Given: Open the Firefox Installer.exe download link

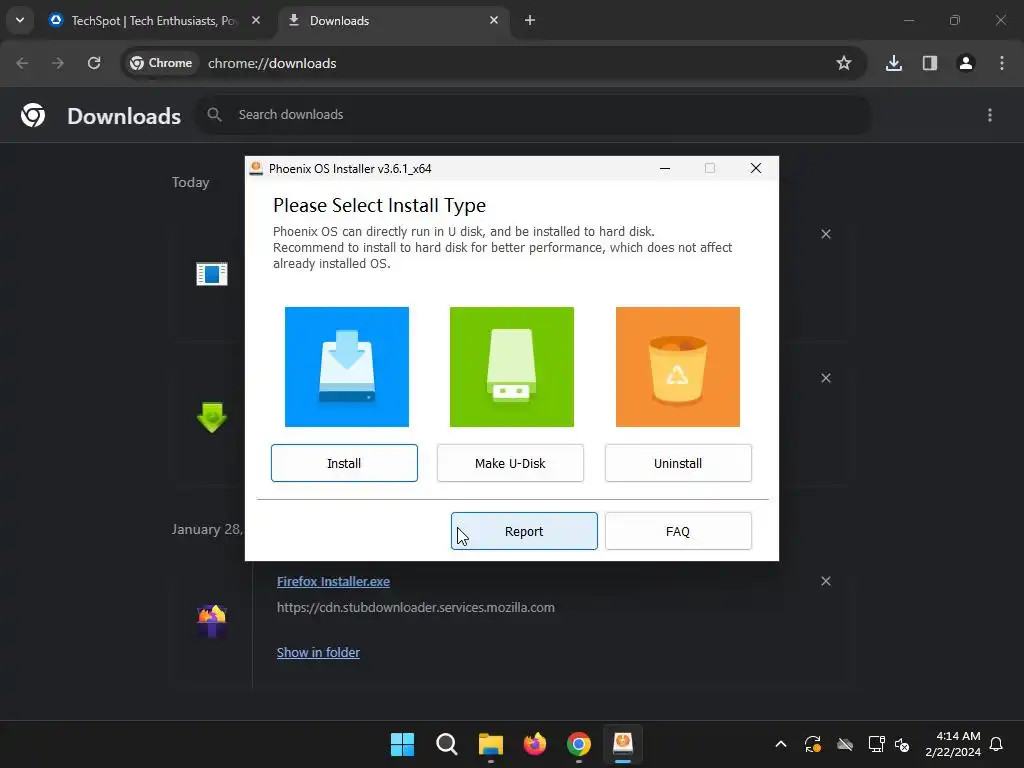Looking at the screenshot, I should [x=333, y=581].
